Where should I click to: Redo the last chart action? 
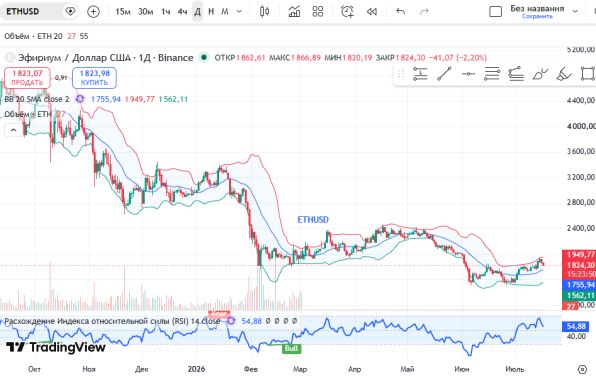(424, 11)
